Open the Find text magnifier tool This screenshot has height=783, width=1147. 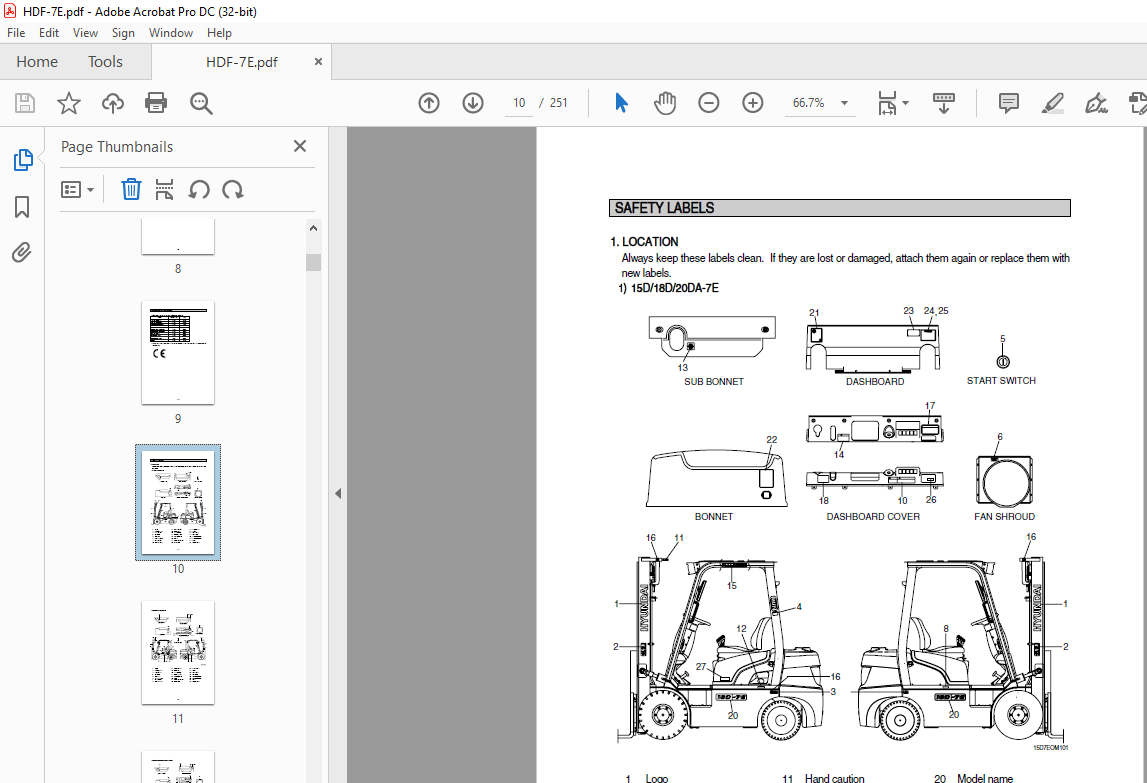201,103
